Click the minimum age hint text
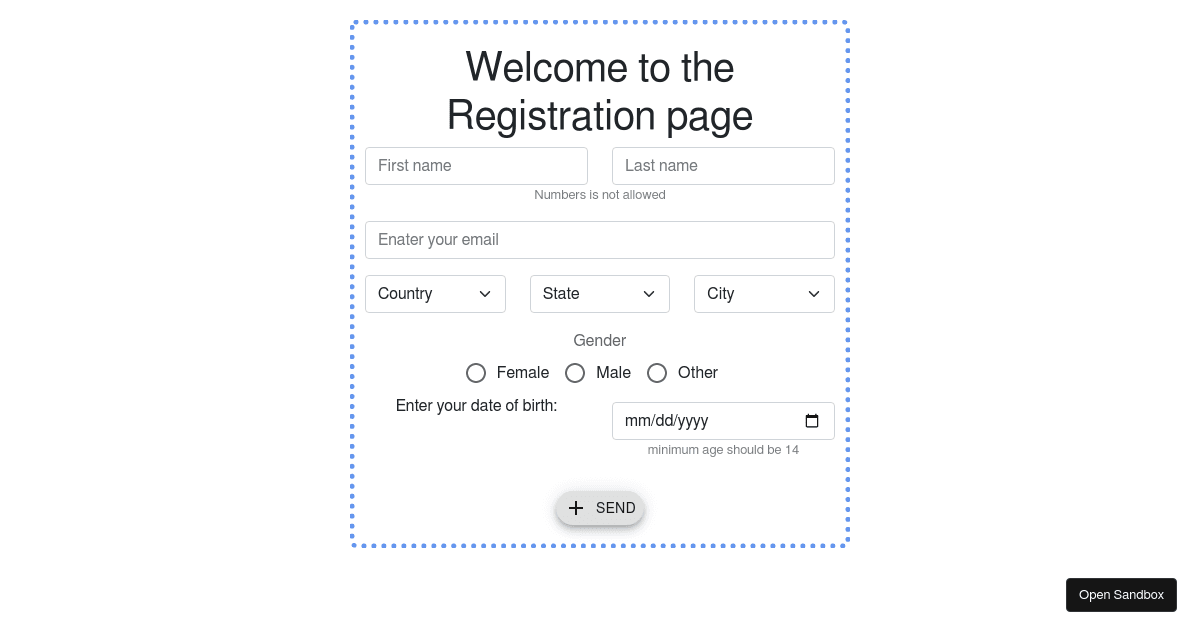The image size is (1200, 630). click(x=723, y=450)
